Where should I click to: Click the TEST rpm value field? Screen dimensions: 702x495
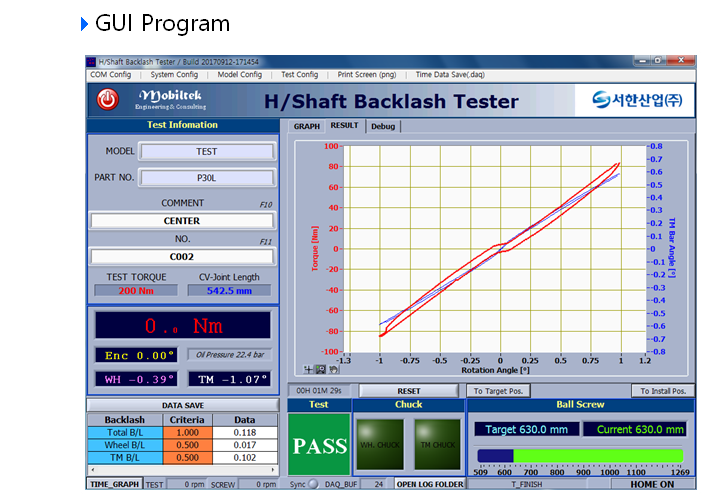[x=186, y=484]
